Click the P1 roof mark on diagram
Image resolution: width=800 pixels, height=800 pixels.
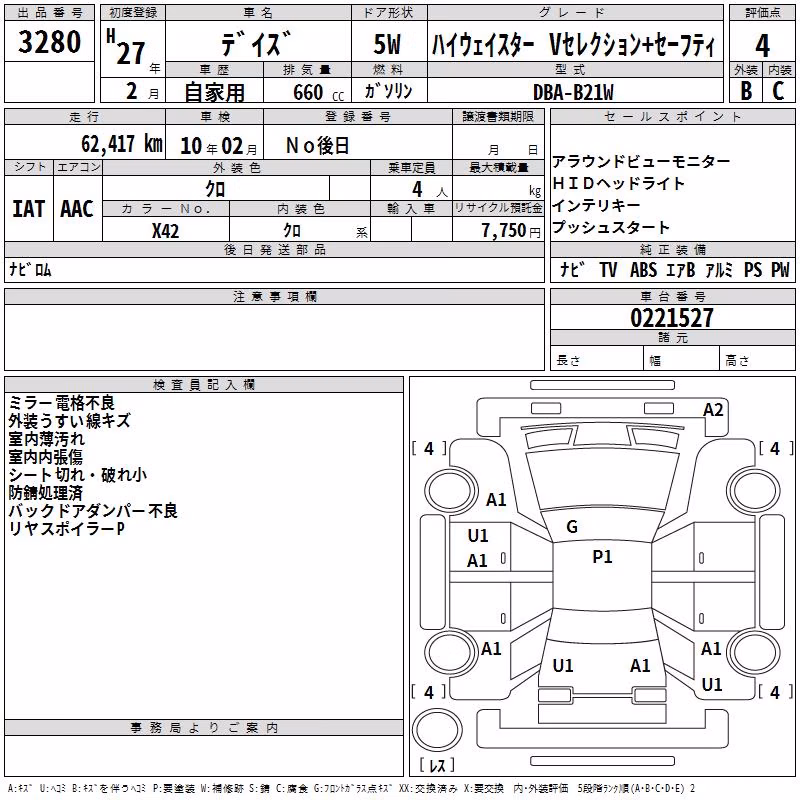tap(602, 557)
